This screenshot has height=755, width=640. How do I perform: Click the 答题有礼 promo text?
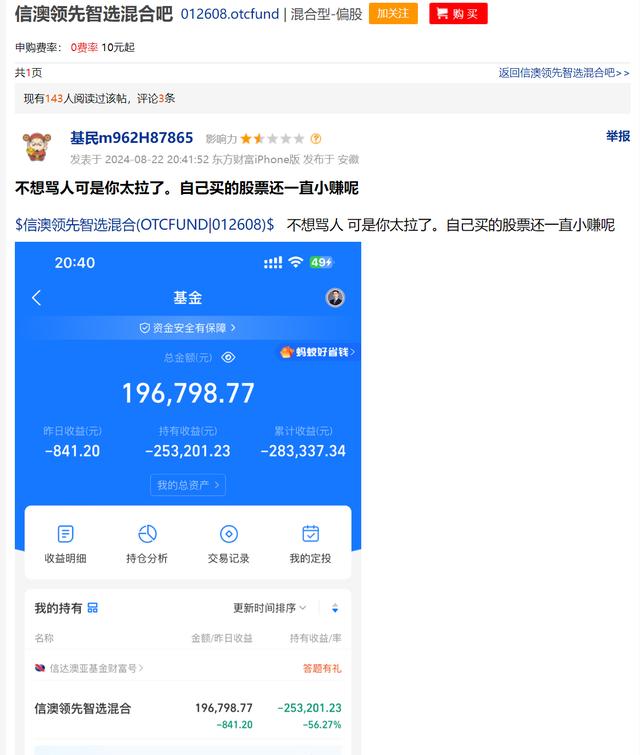point(322,668)
